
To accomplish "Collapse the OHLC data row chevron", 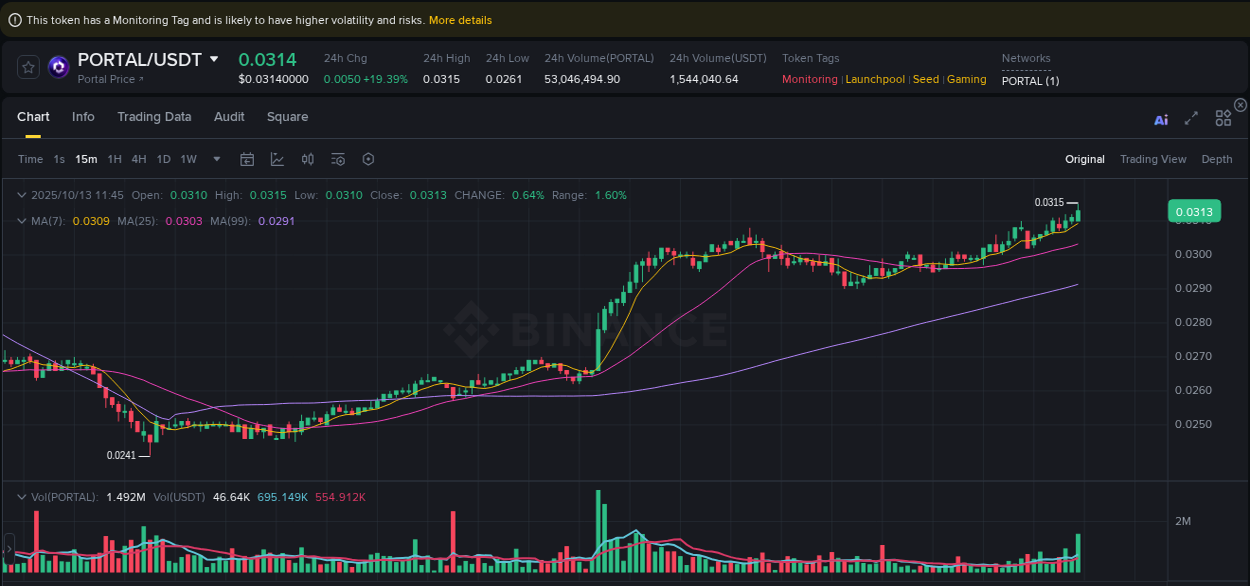I will pos(22,195).
